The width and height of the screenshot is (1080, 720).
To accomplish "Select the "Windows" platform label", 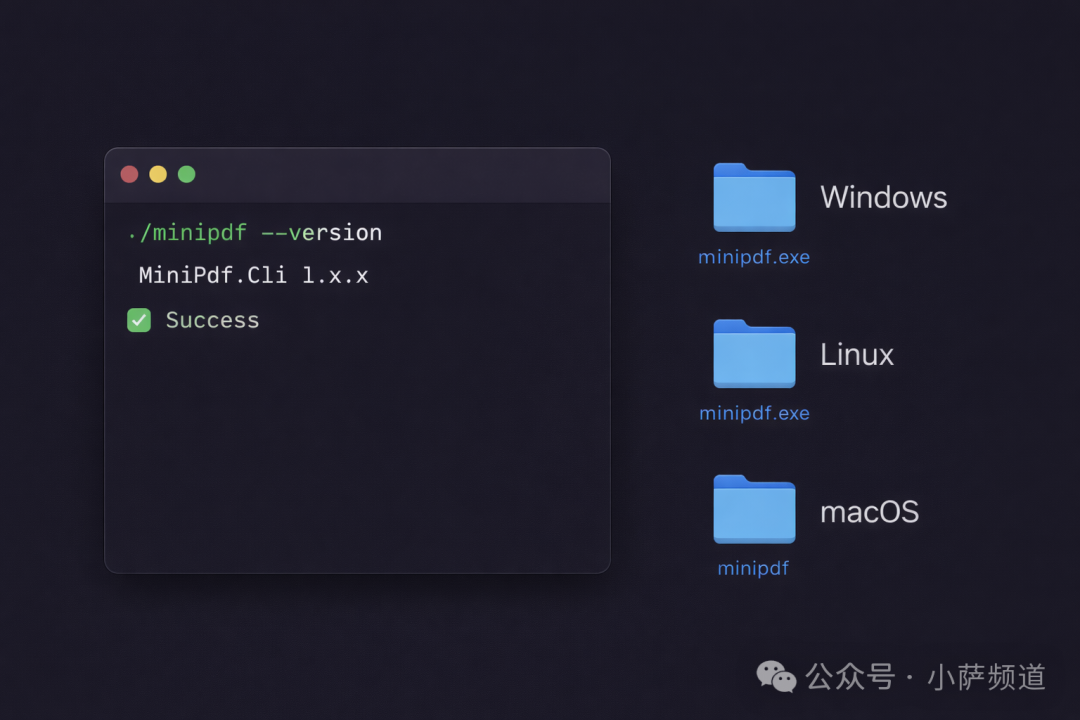I will coord(883,197).
